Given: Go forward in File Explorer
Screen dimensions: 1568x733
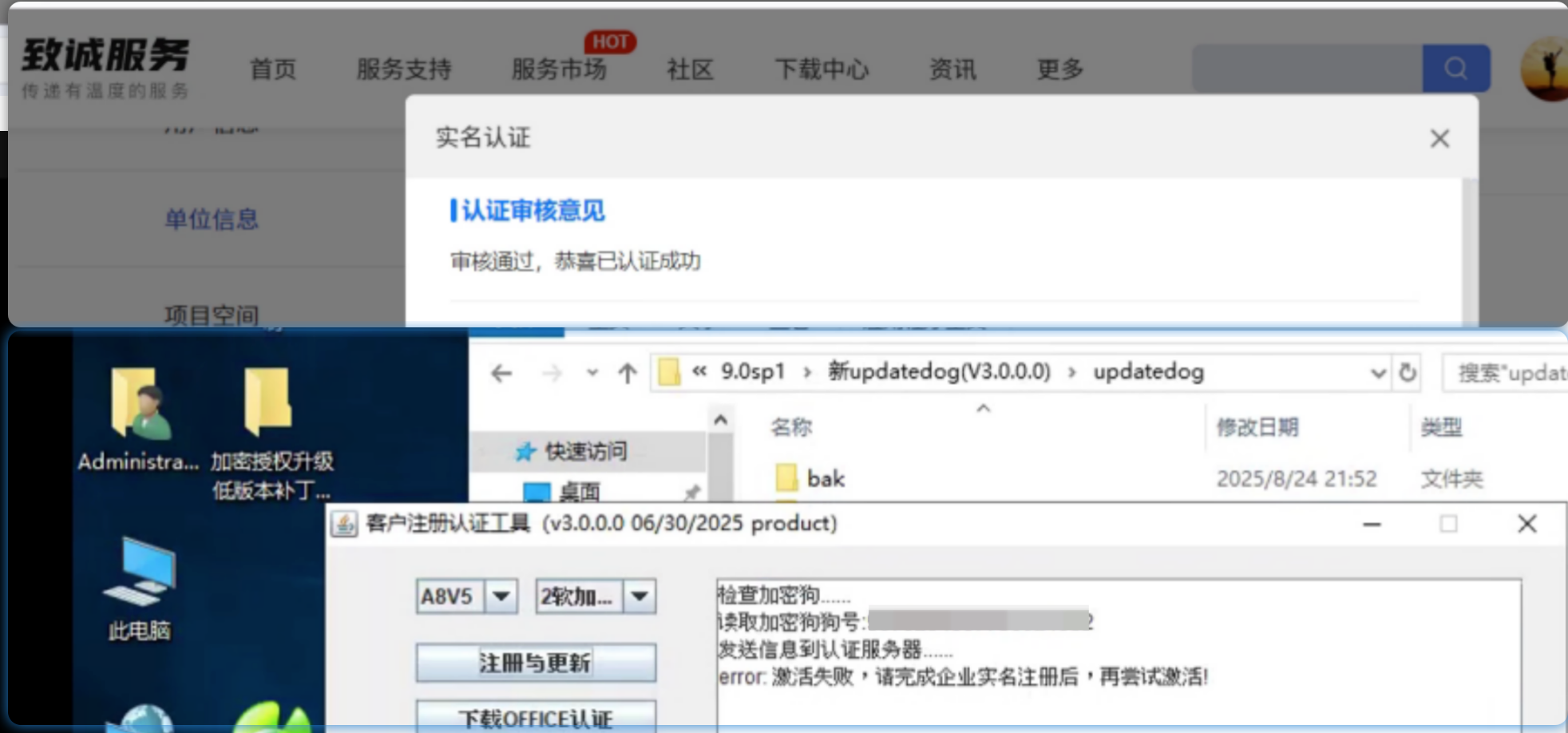Looking at the screenshot, I should click(552, 373).
